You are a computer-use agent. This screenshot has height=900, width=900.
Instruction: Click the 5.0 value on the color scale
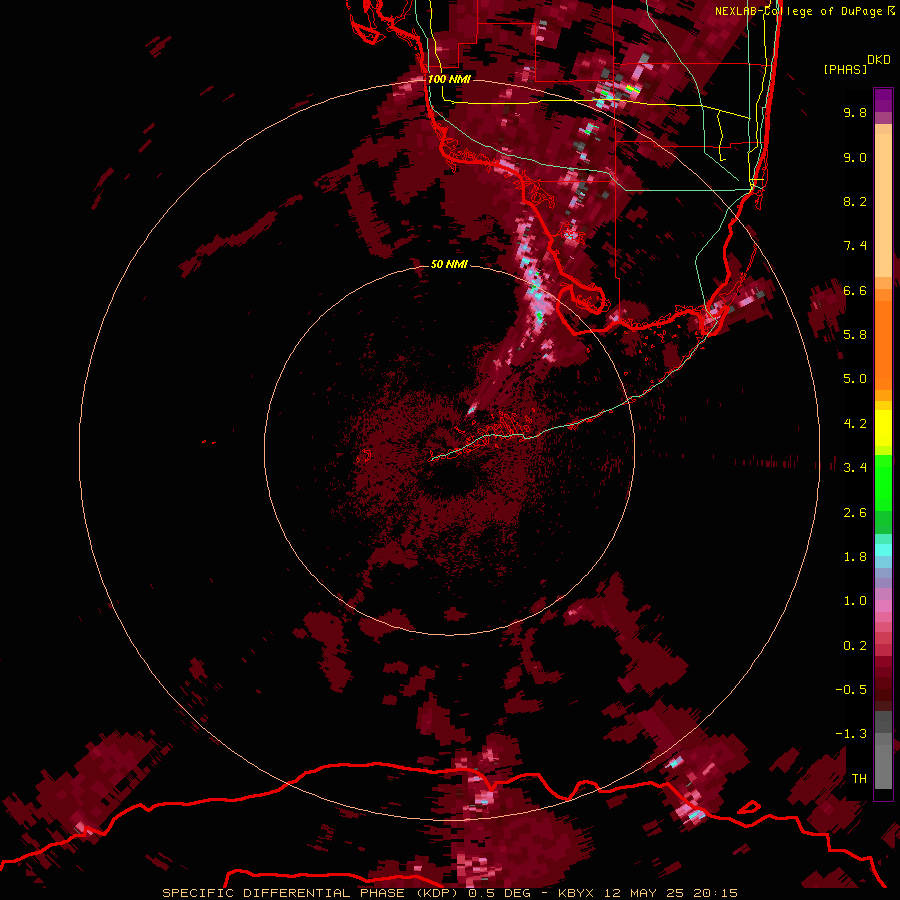(x=855, y=379)
